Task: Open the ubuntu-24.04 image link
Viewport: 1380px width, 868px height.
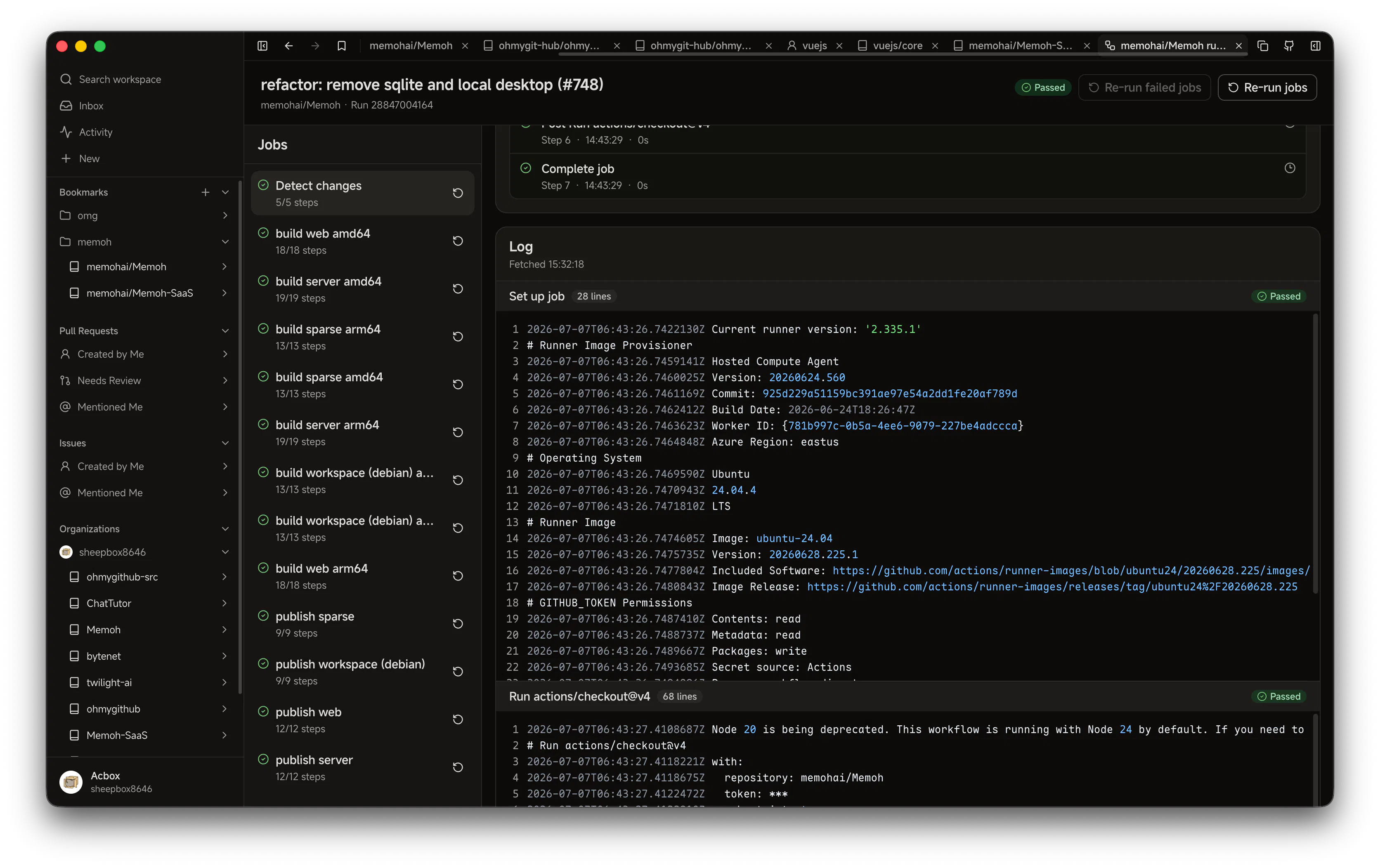Action: pos(794,539)
